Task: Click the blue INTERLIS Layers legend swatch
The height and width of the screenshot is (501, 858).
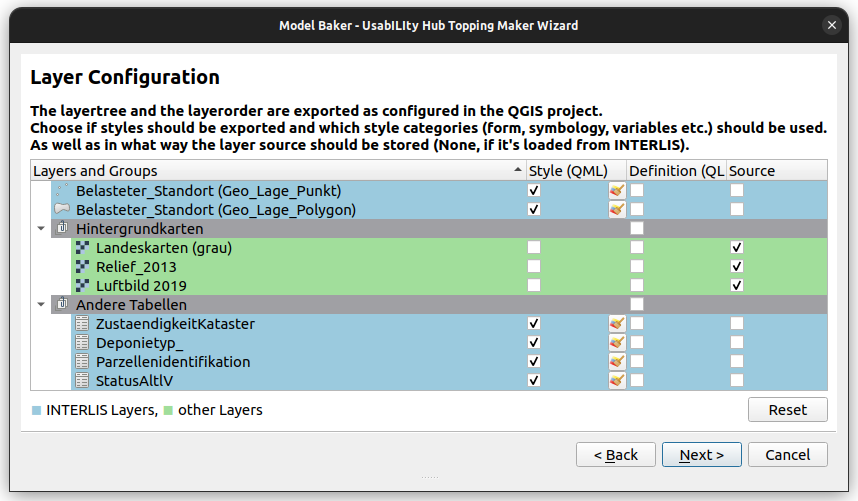Action: [37, 410]
